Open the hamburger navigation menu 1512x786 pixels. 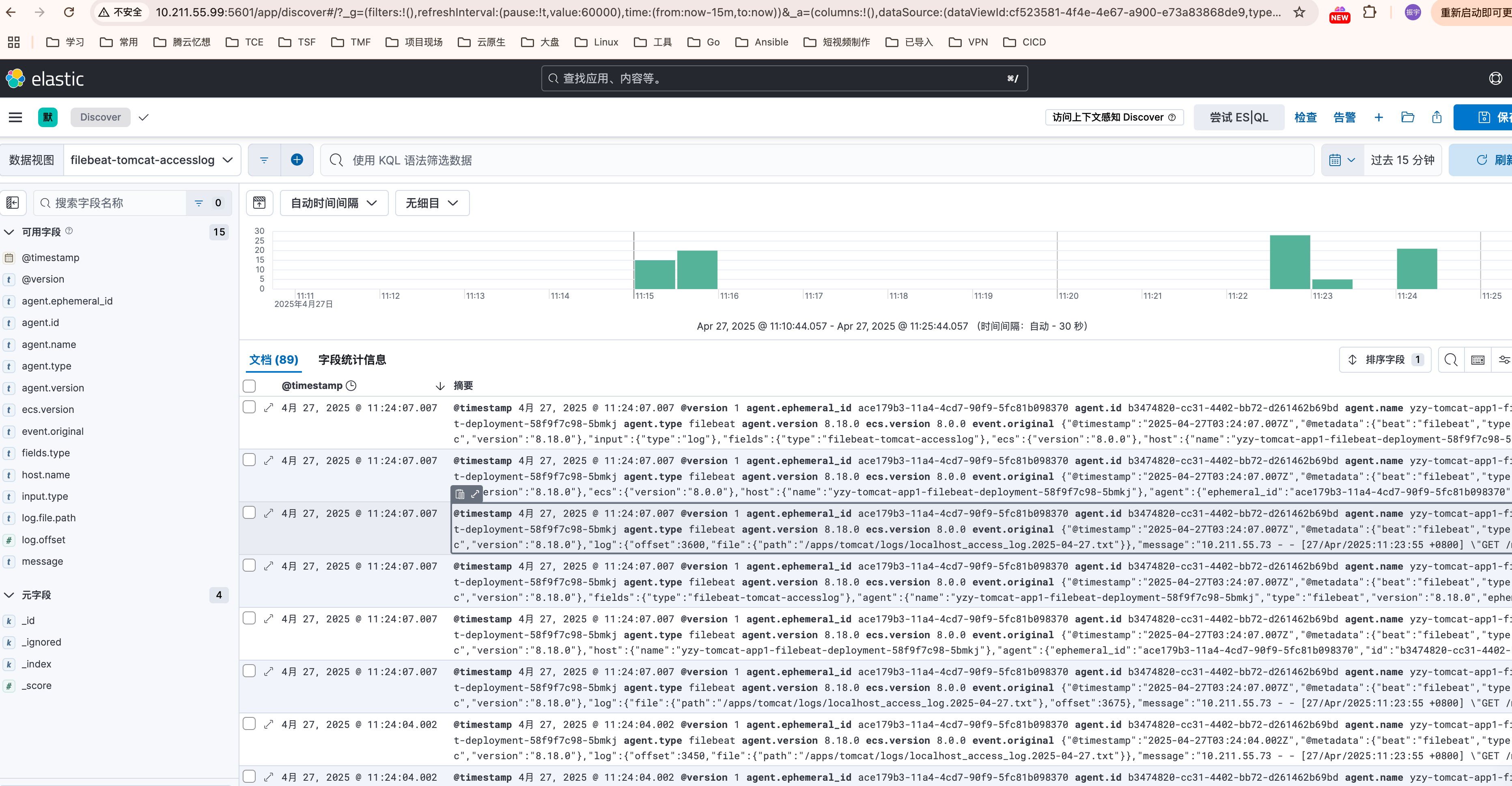coord(15,117)
